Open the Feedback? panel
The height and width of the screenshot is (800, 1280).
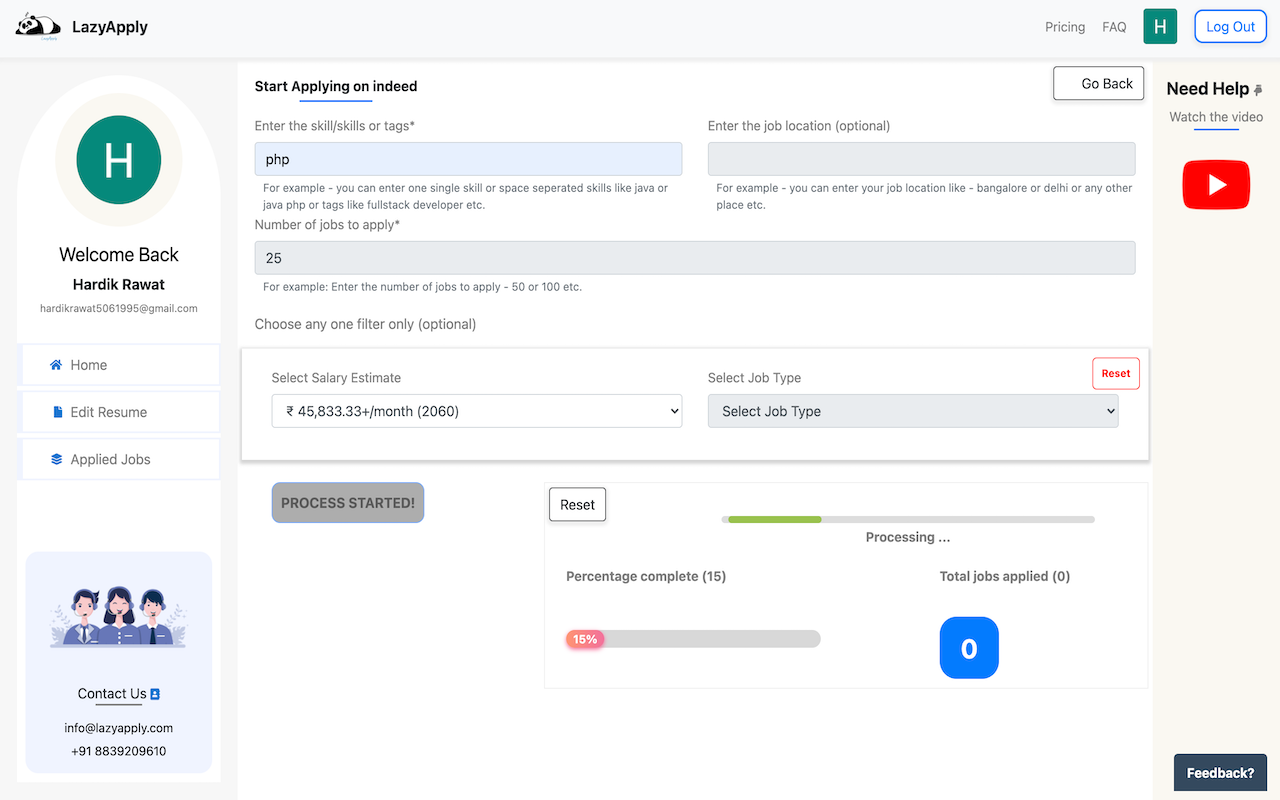[x=1220, y=772]
